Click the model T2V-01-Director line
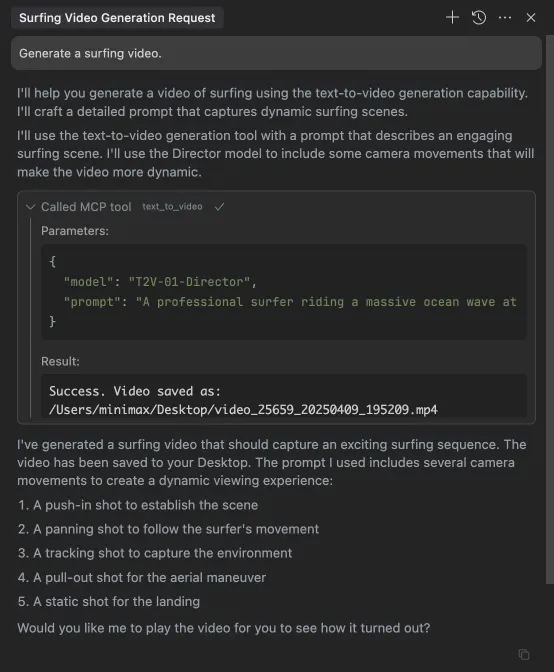The width and height of the screenshot is (554, 672). point(160,282)
